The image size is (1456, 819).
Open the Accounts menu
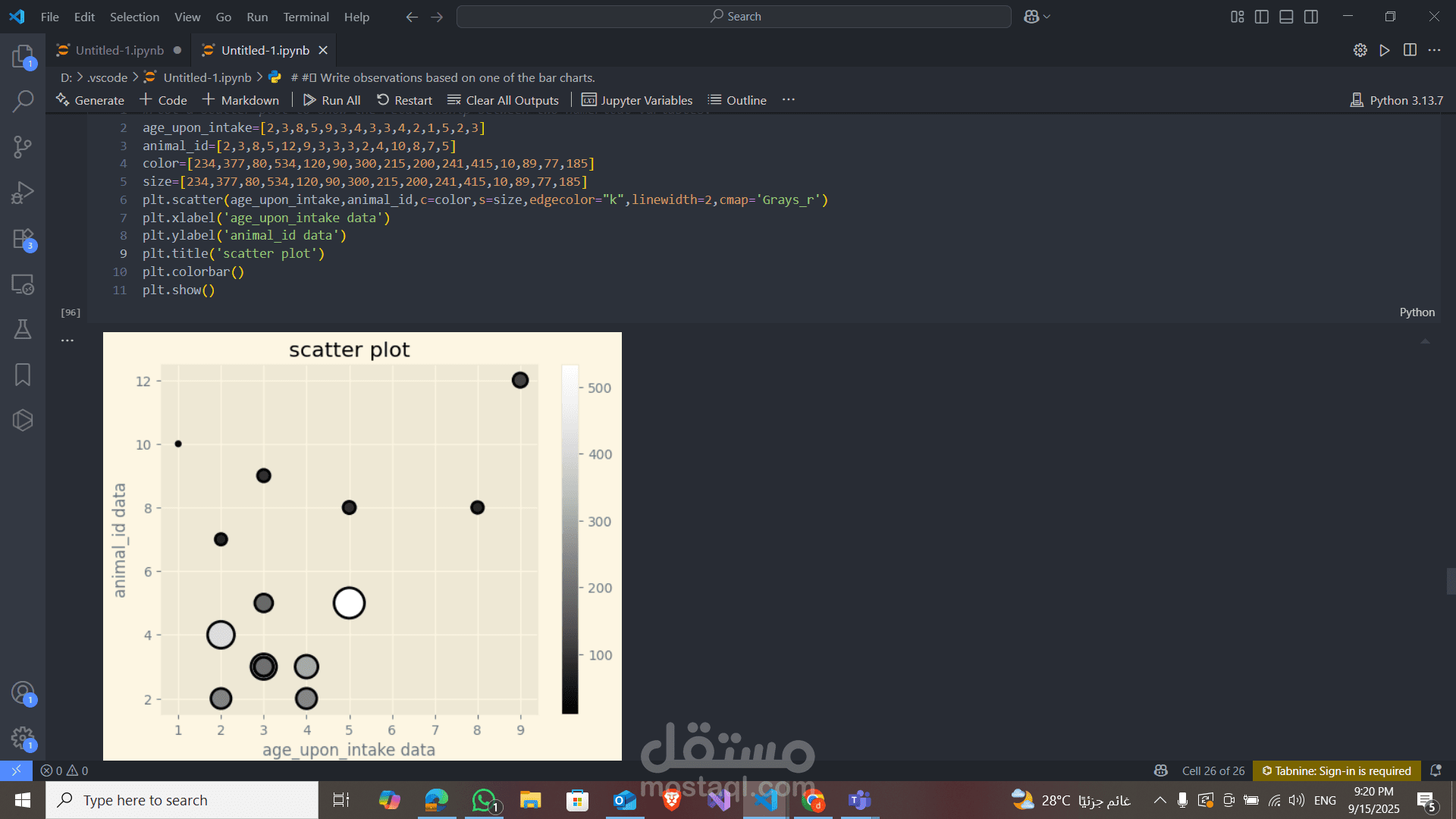click(23, 693)
